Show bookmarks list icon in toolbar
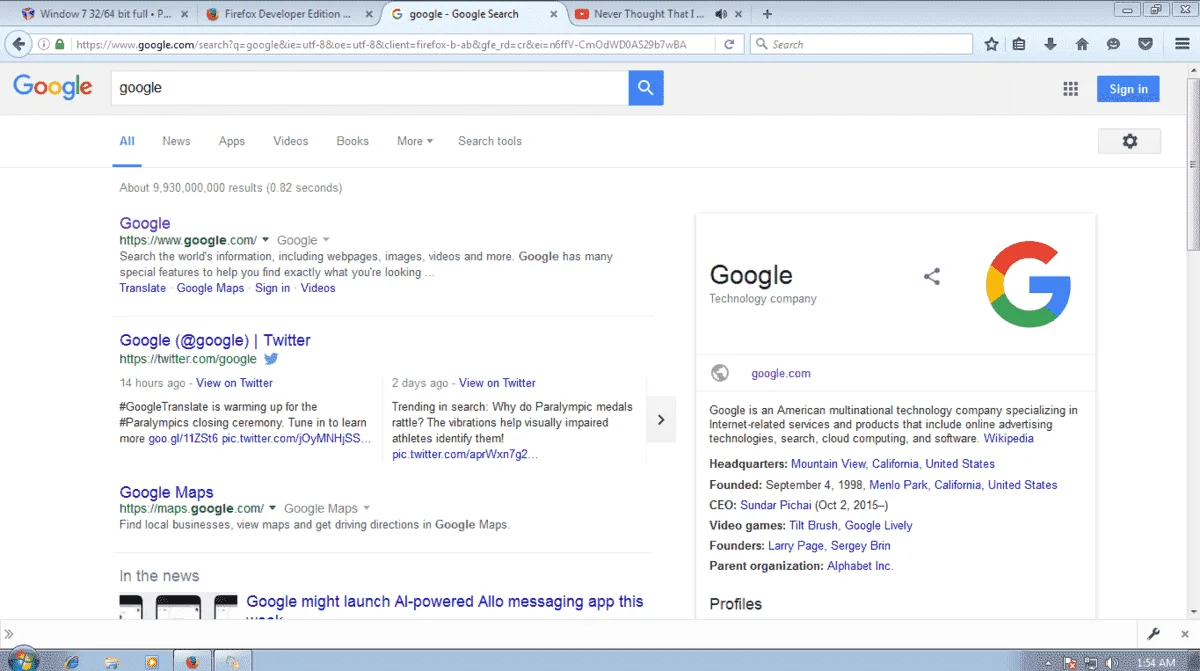 click(1019, 44)
